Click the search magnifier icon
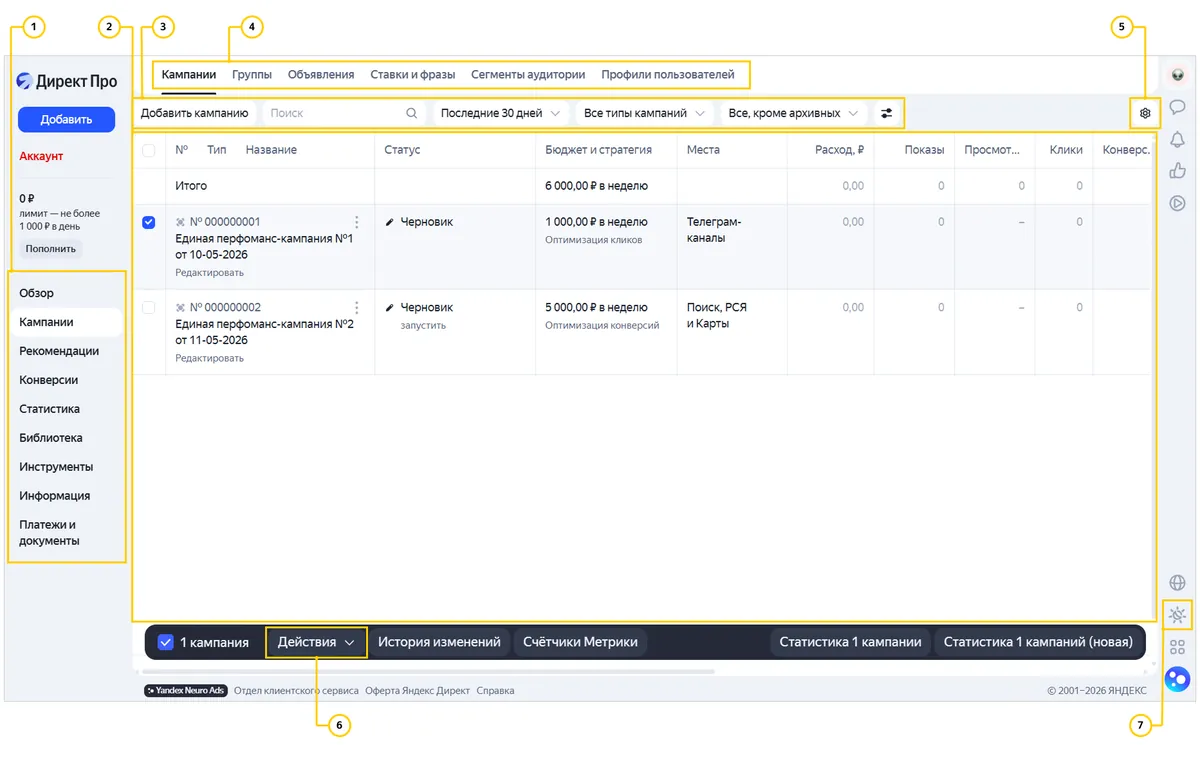Screen dimensions: 1200x757 412,113
